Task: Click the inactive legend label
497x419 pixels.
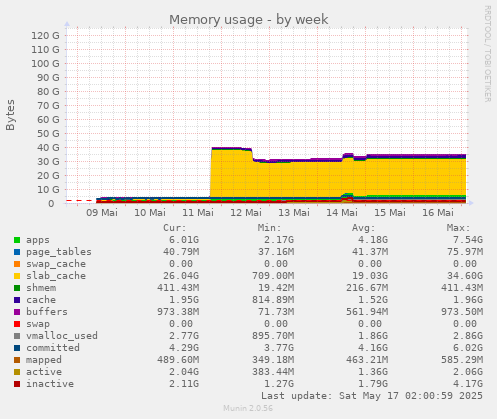Action: click(x=50, y=384)
